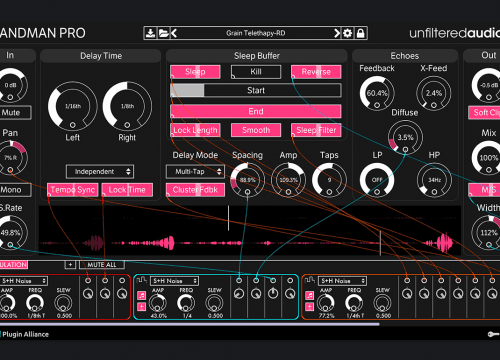The image size is (500, 360).
Task: Click the Left delay time knob
Action: coord(73,106)
